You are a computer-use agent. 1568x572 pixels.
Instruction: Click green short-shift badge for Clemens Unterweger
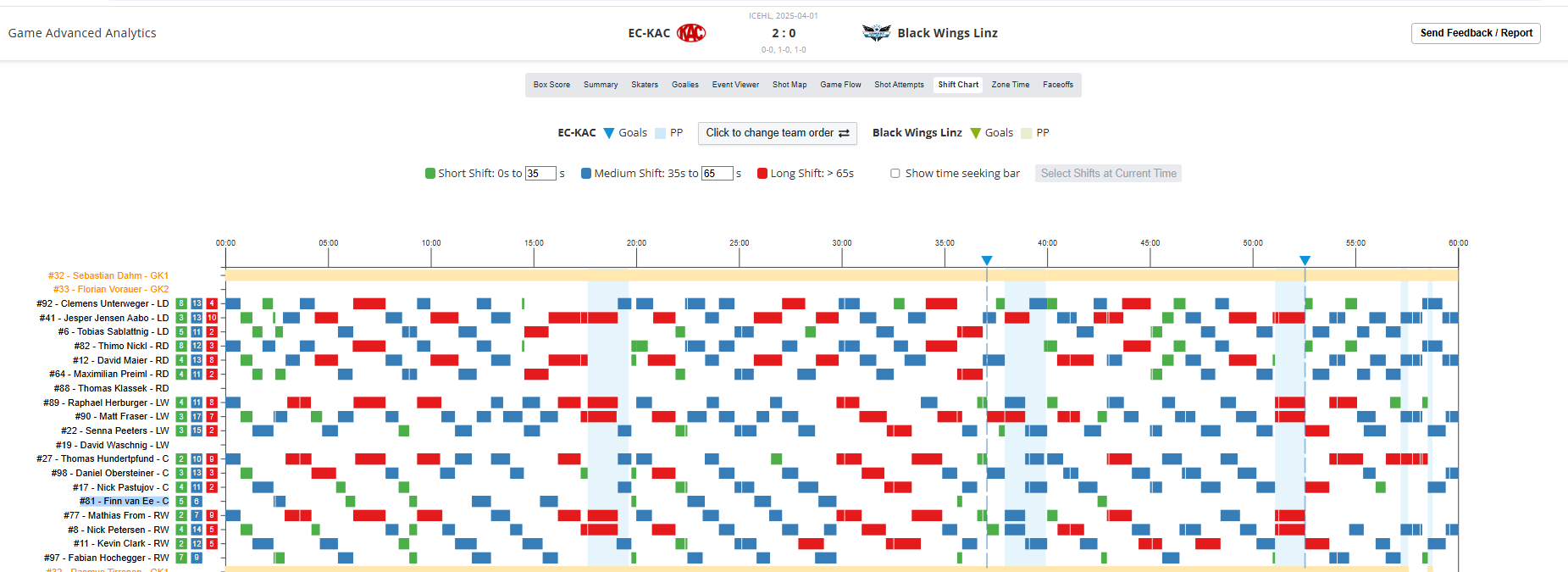(x=181, y=303)
